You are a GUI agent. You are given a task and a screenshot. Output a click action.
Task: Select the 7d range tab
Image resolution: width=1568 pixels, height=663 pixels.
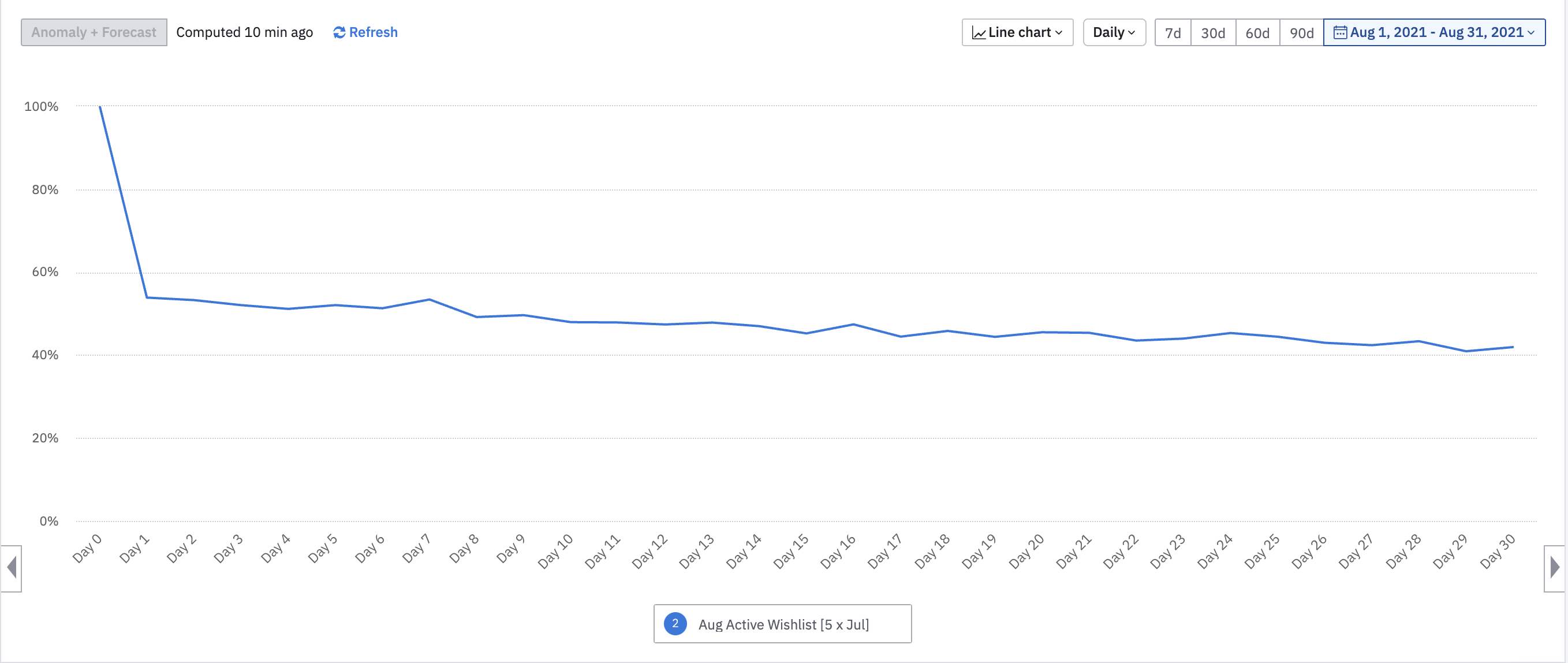1173,33
